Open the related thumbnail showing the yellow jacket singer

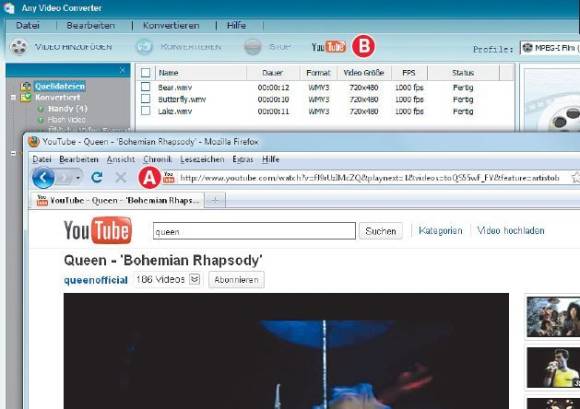click(553, 368)
